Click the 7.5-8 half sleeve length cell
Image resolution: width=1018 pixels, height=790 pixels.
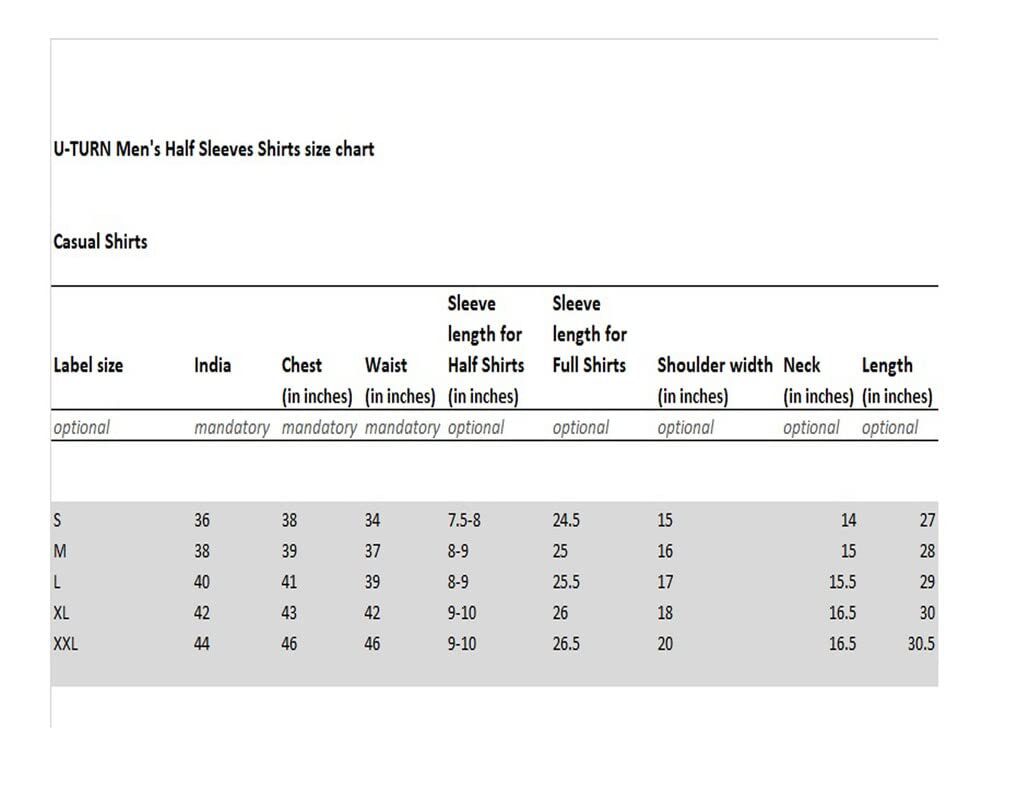tap(465, 520)
